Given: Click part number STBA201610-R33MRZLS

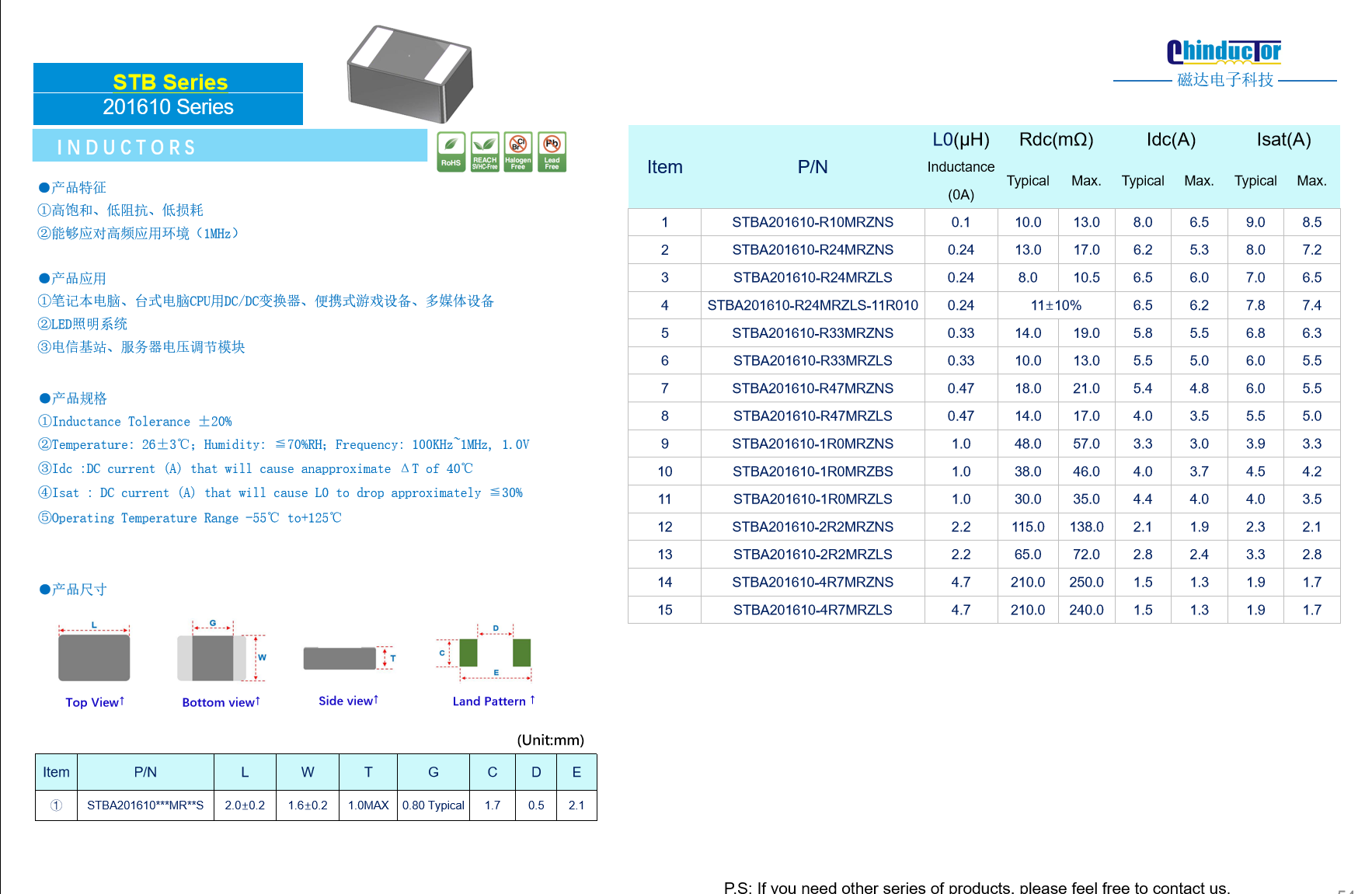Looking at the screenshot, I should pyautogui.click(x=813, y=360).
